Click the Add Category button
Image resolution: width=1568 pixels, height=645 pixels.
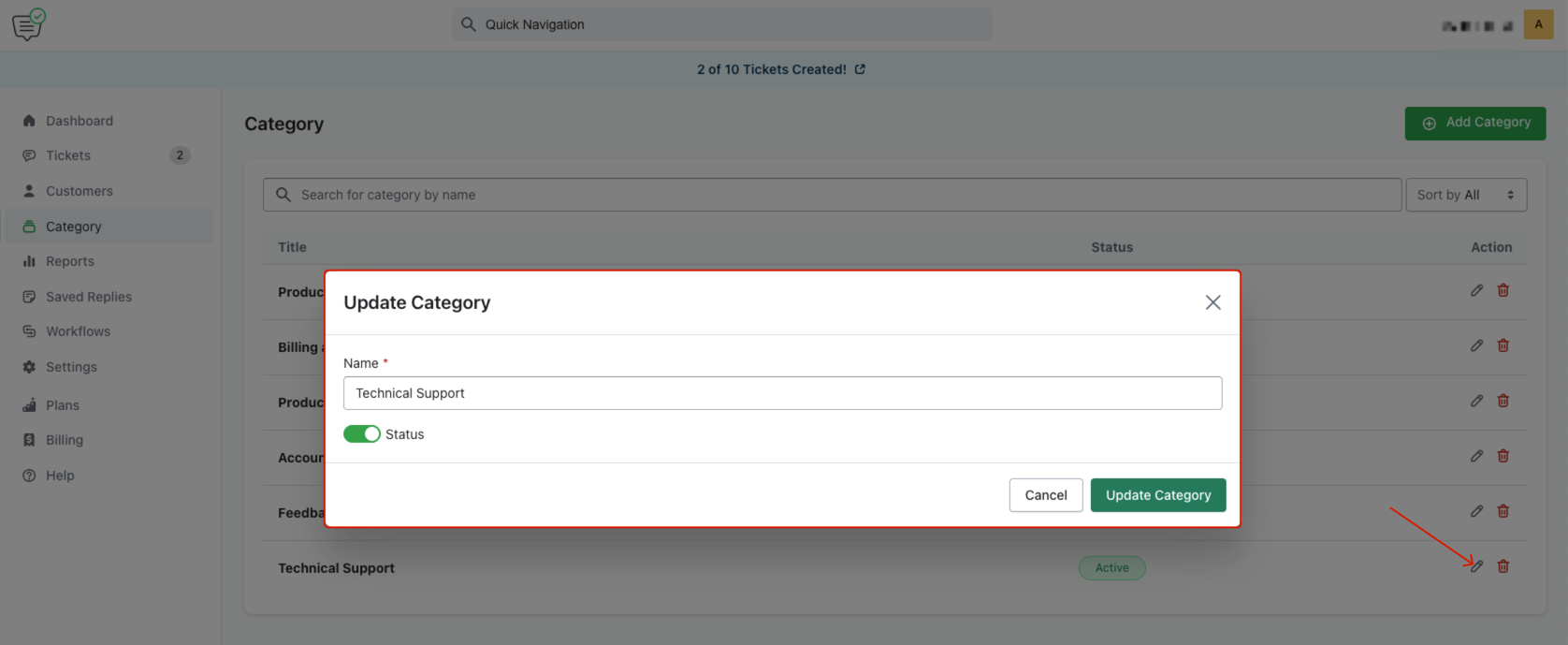coord(1474,123)
